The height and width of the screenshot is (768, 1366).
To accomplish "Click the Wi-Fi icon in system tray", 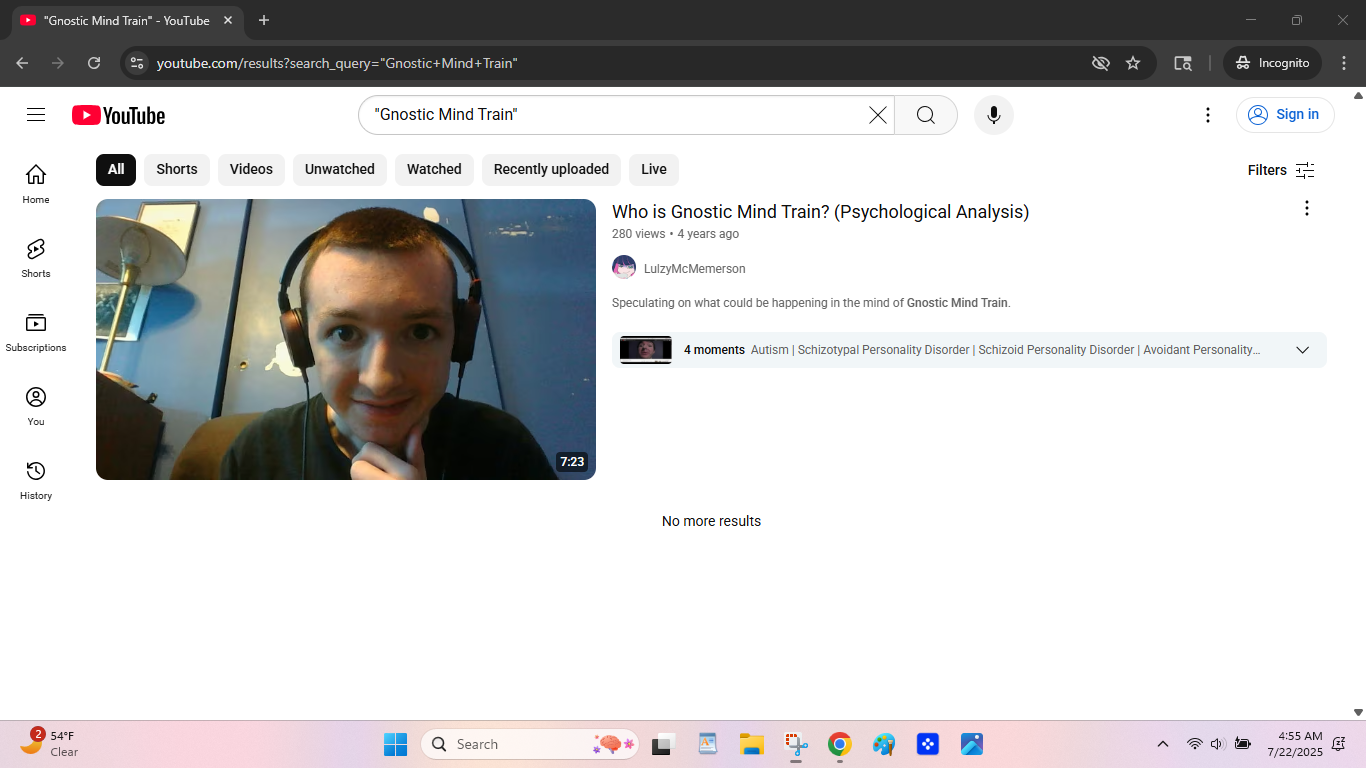I will (x=1195, y=744).
